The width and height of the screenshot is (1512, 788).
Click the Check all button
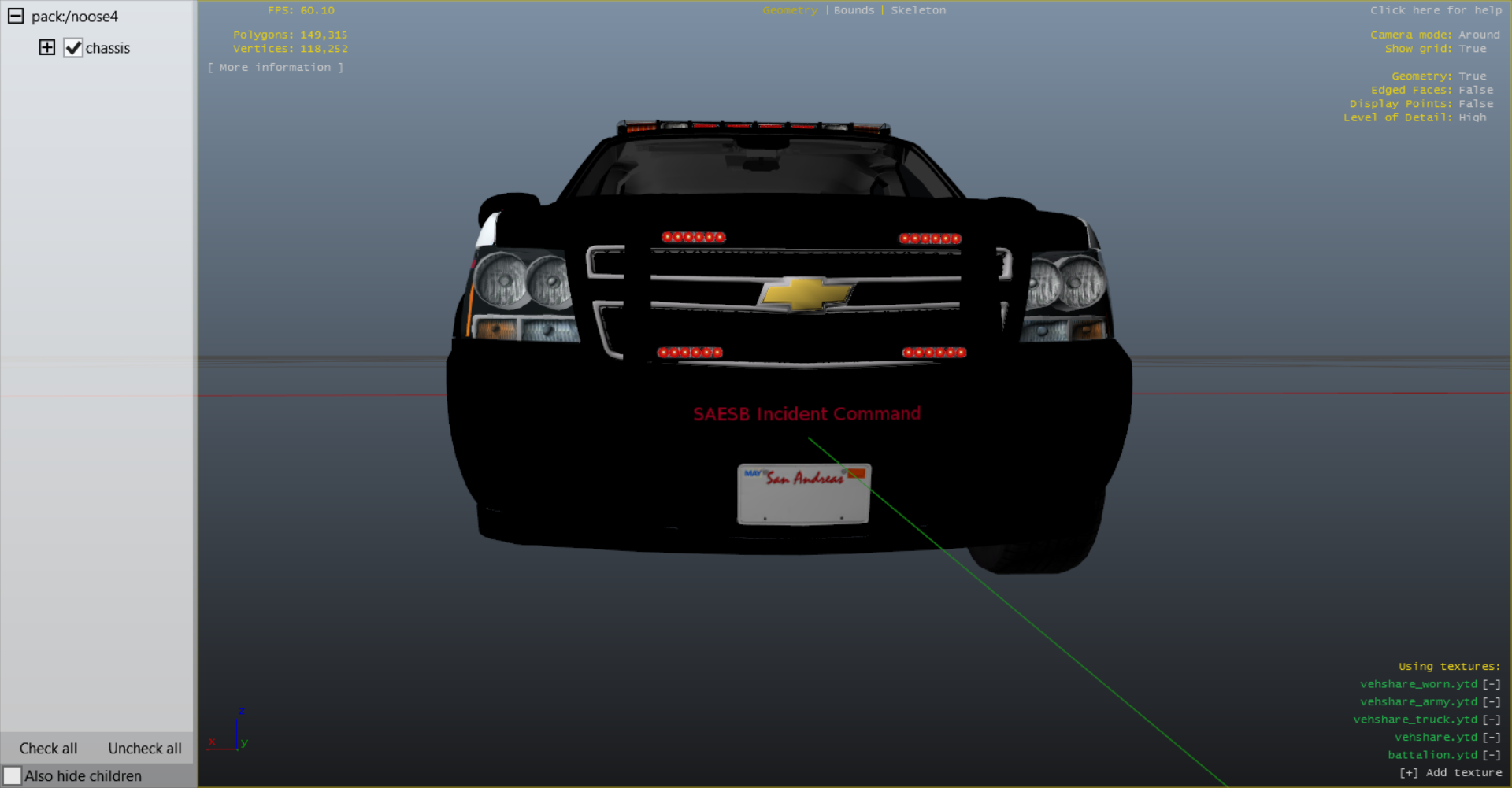(48, 748)
